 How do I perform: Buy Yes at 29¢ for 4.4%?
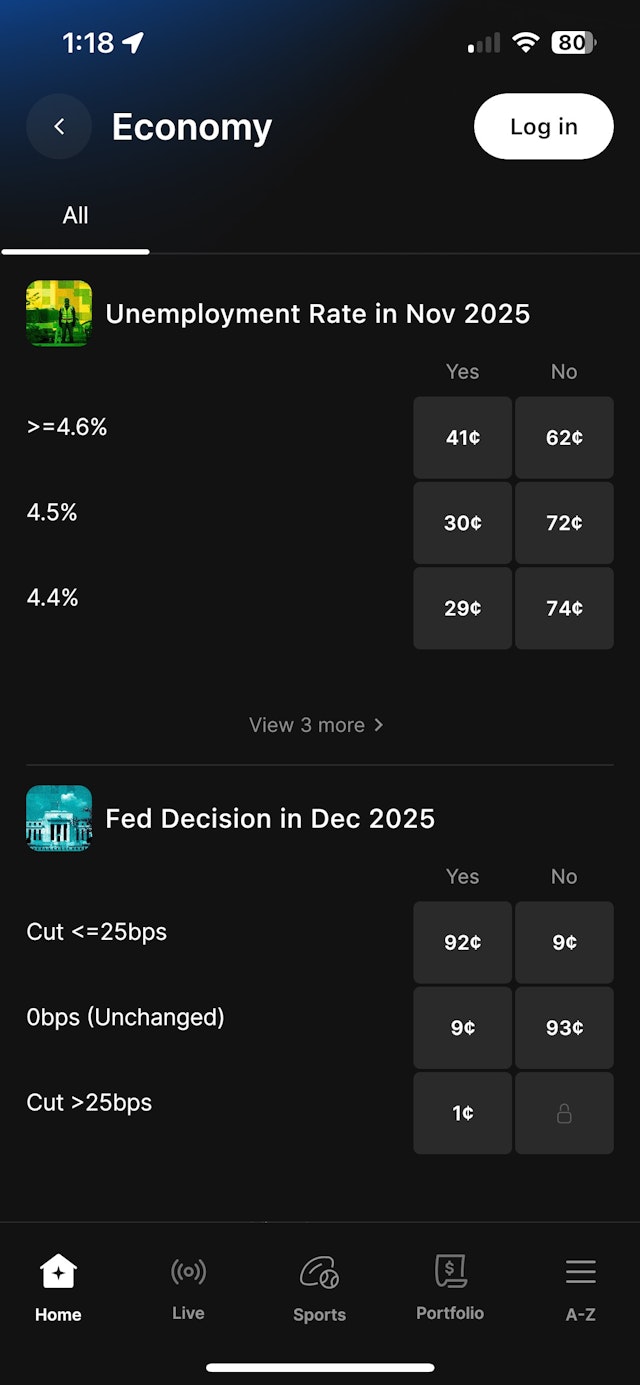[x=462, y=608]
